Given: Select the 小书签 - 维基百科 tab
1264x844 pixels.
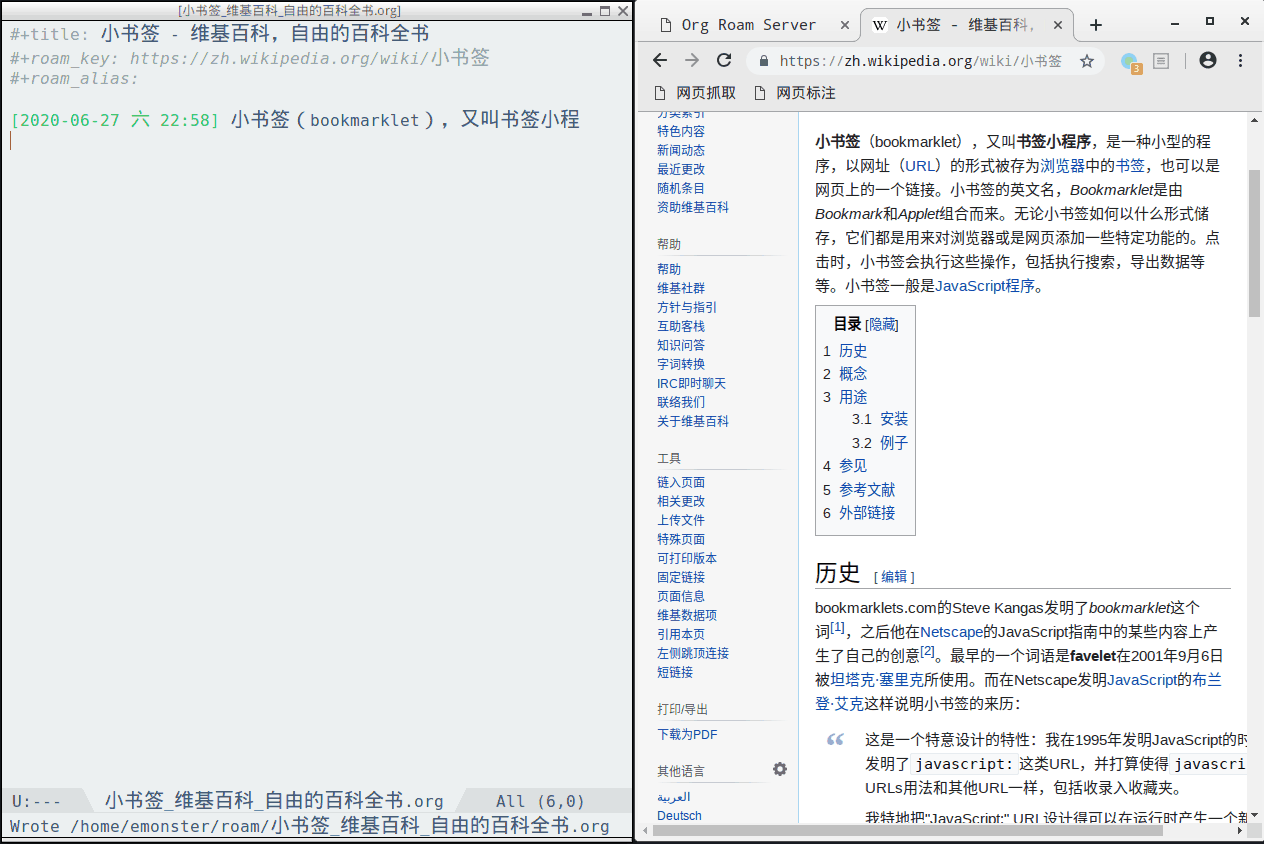Looking at the screenshot, I should pyautogui.click(x=965, y=25).
